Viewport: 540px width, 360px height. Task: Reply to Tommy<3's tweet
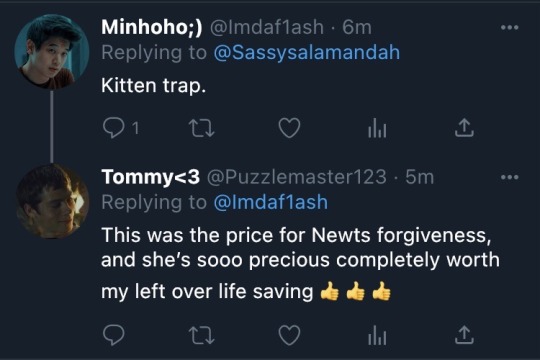pos(114,335)
